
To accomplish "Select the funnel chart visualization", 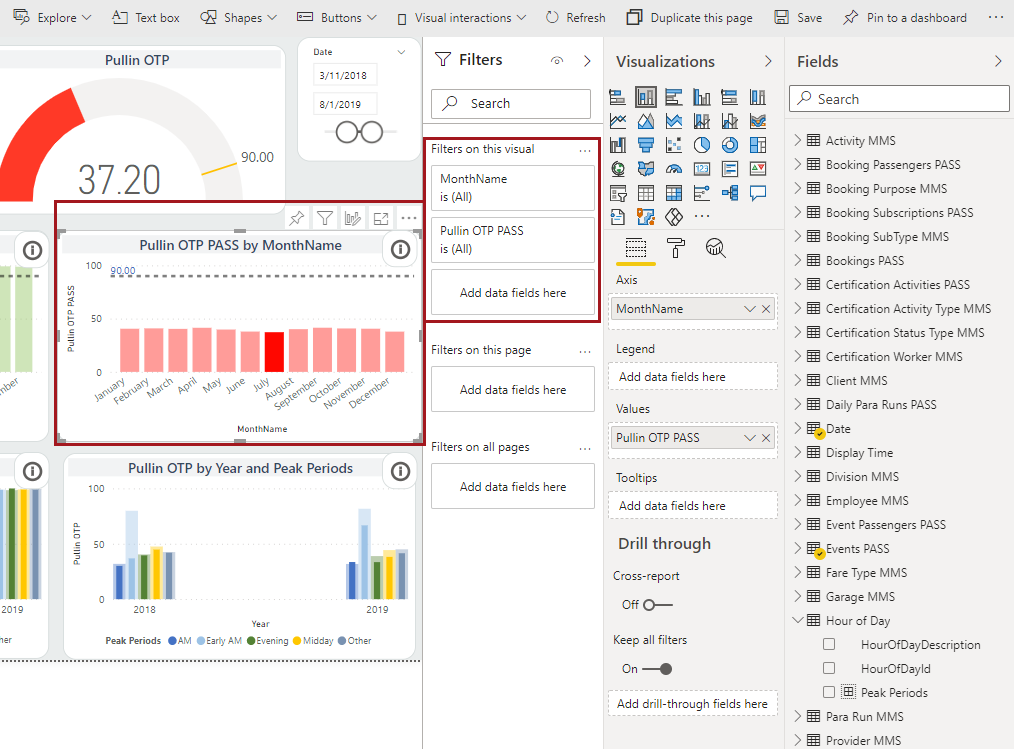I will pyautogui.click(x=646, y=145).
